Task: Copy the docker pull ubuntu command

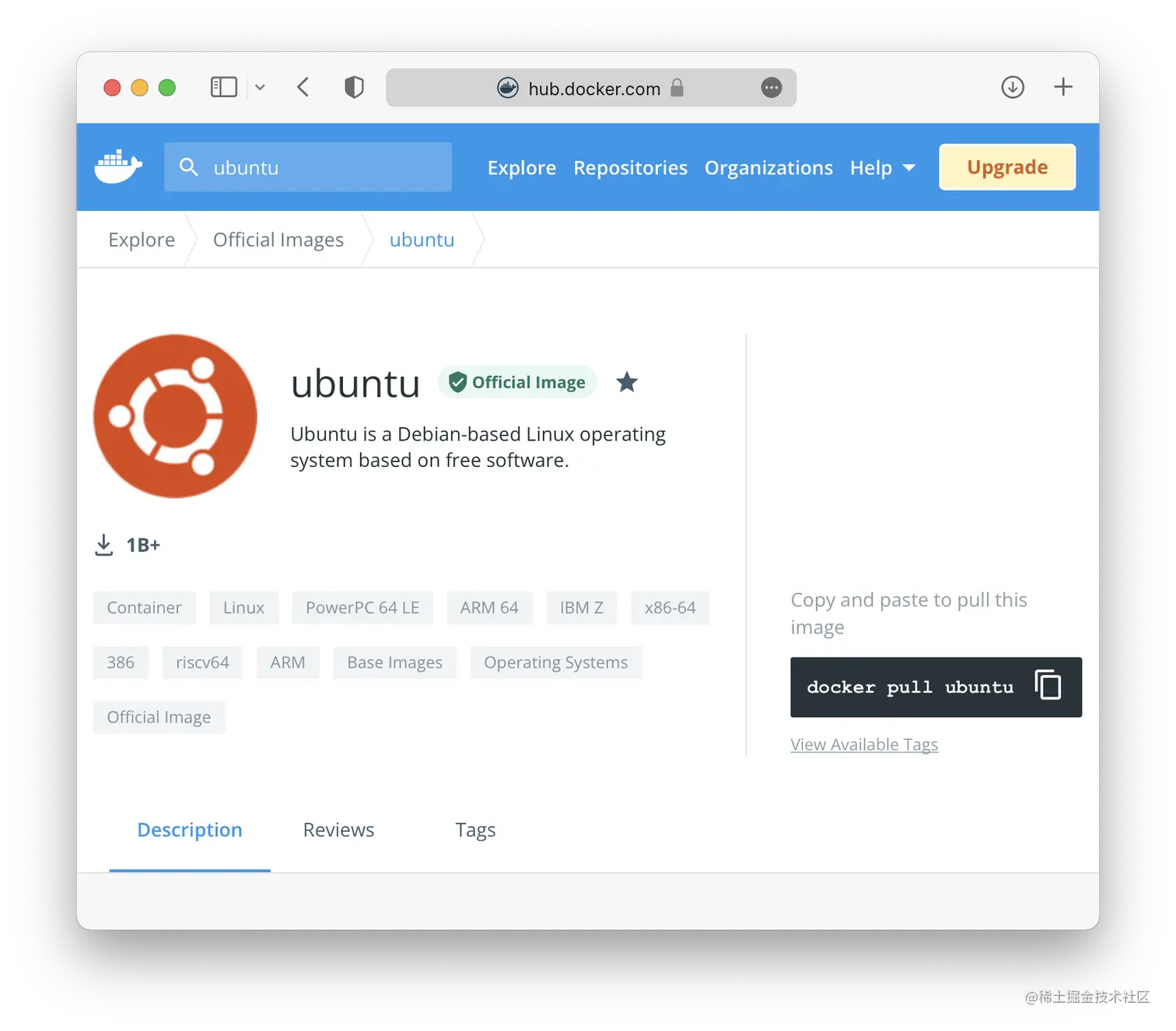Action: [1048, 686]
